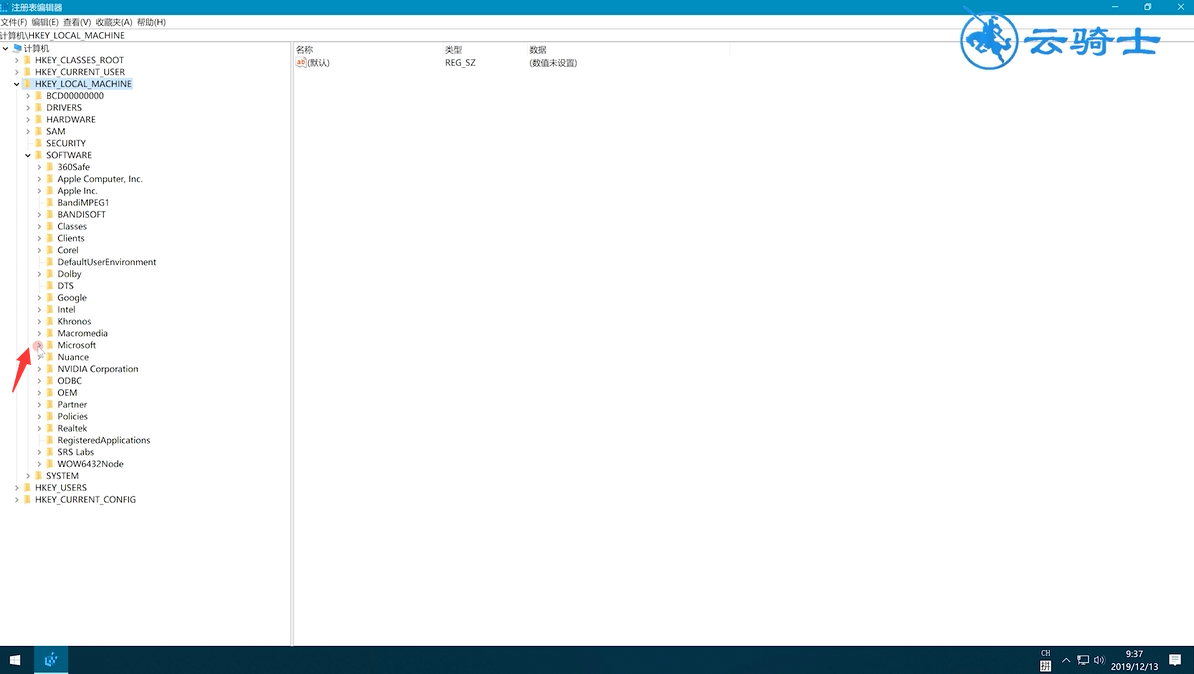Expand the Apple Computer, Inc. key
Viewport: 1194px width, 674px height.
coord(40,179)
